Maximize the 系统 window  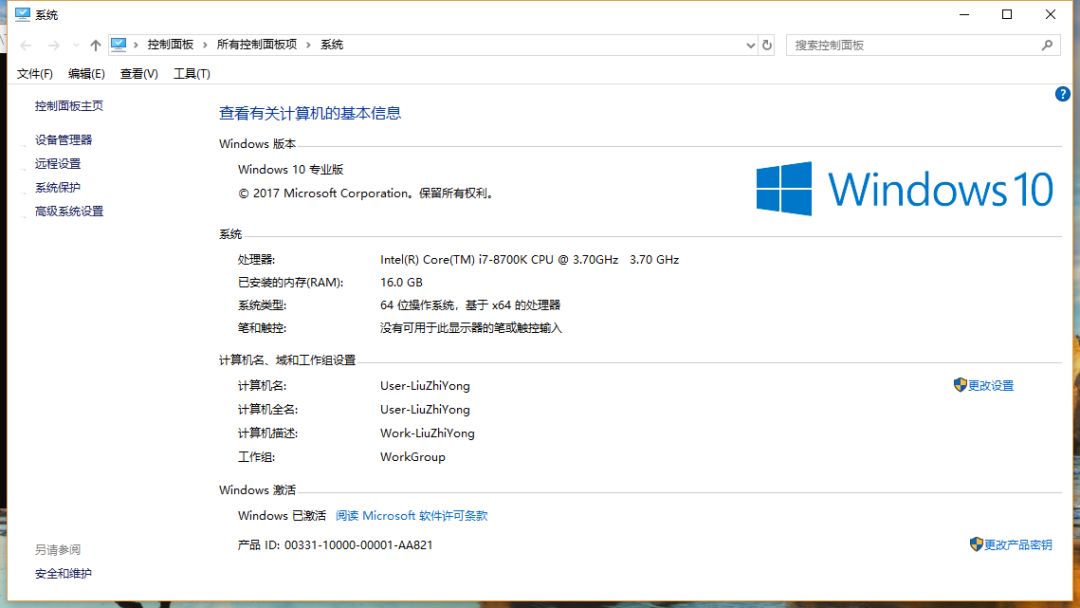click(x=1007, y=14)
